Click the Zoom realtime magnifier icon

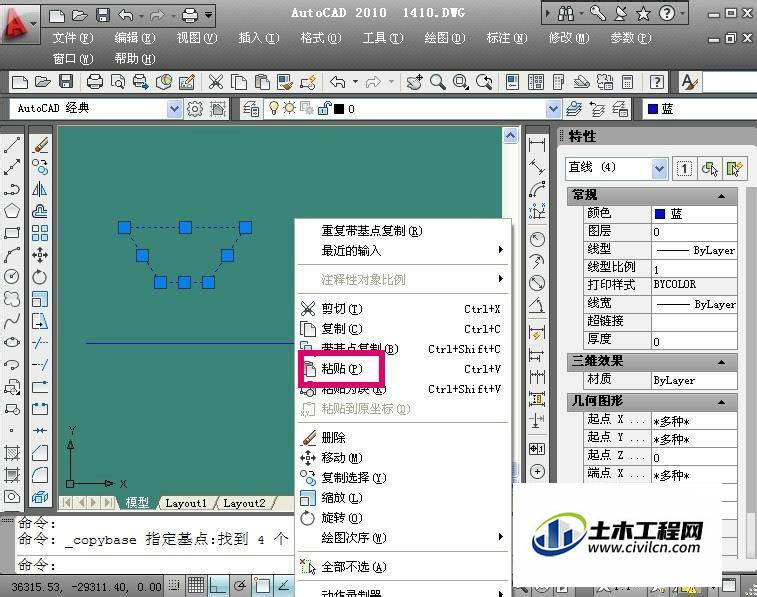437,82
